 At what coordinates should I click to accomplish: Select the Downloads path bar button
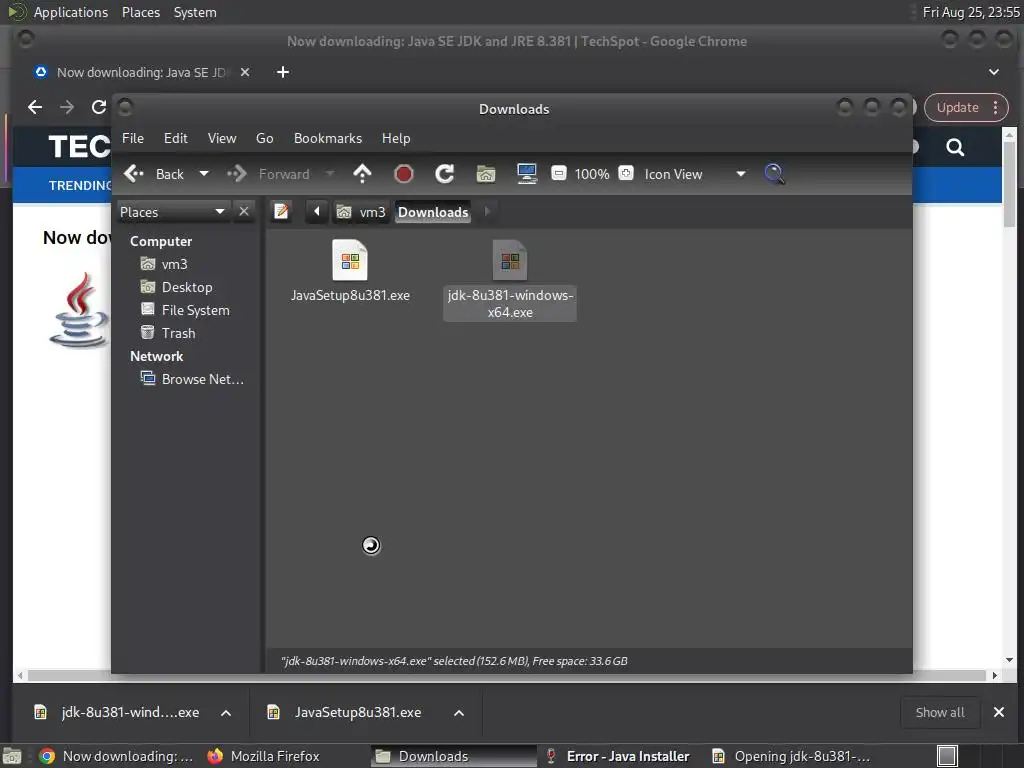(x=433, y=212)
